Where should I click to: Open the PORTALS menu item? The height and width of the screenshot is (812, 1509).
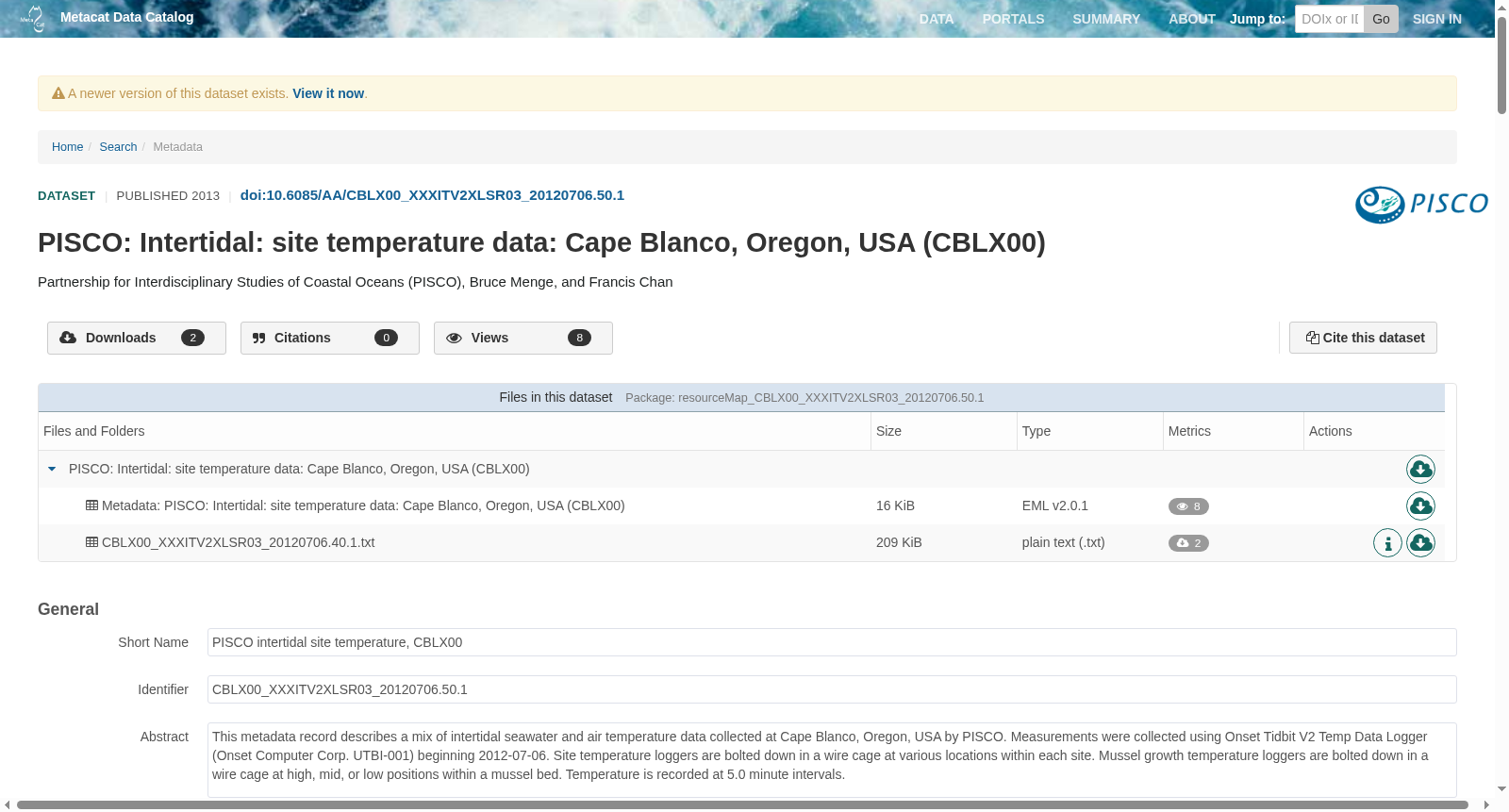tap(1013, 19)
